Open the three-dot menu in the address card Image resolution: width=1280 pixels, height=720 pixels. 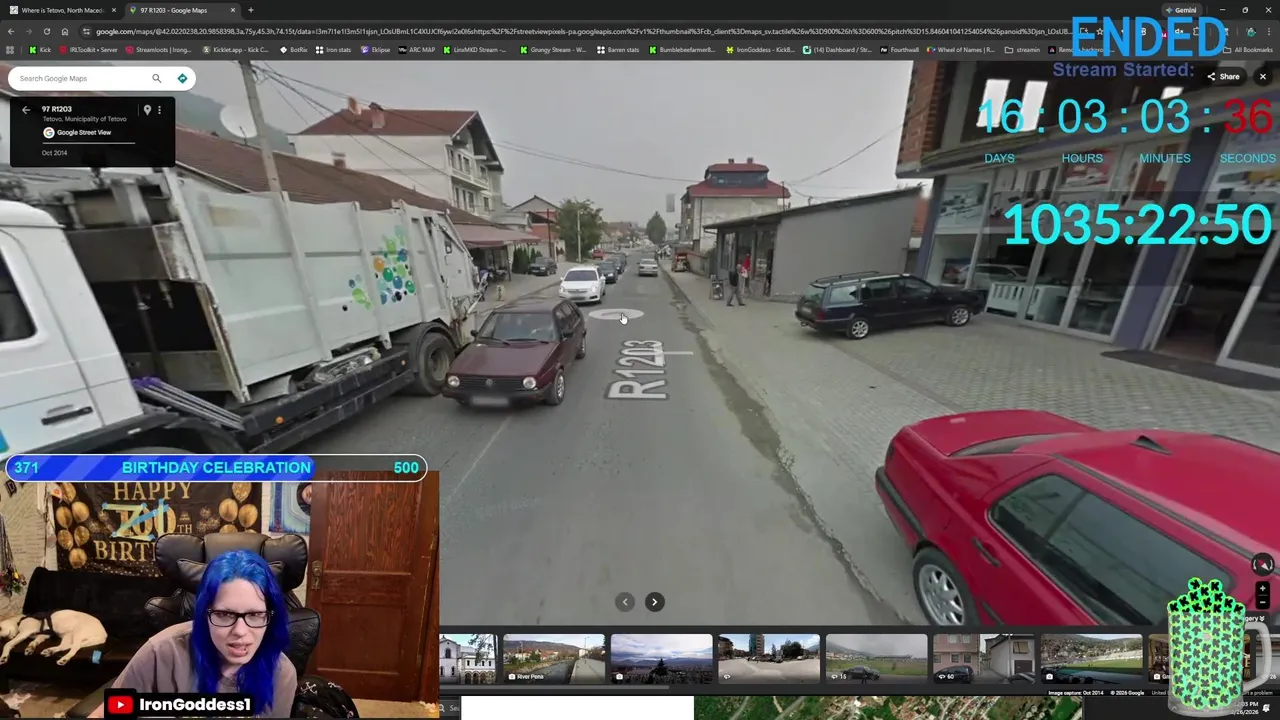(x=159, y=110)
